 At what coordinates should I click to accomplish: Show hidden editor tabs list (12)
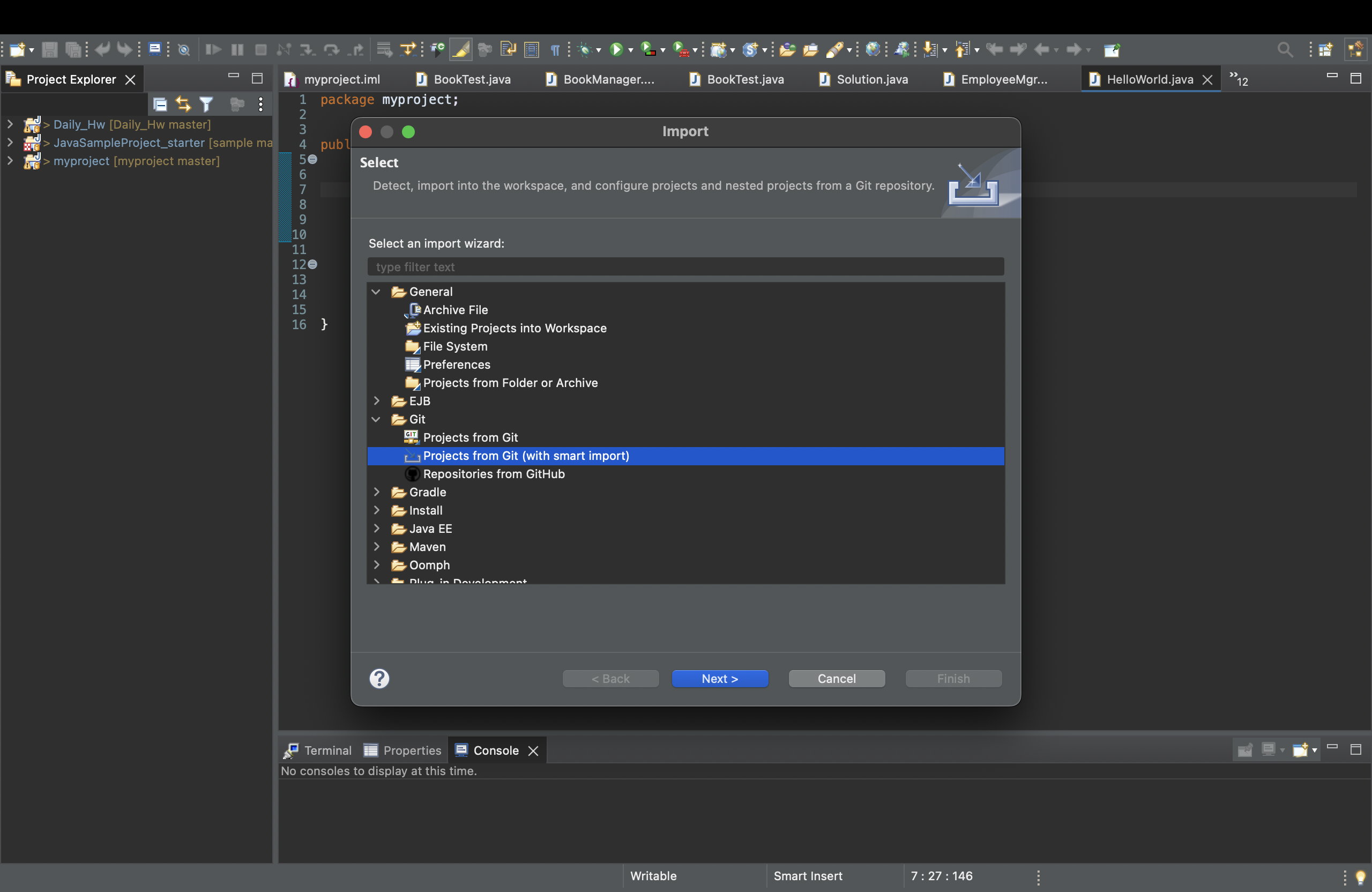[1239, 79]
